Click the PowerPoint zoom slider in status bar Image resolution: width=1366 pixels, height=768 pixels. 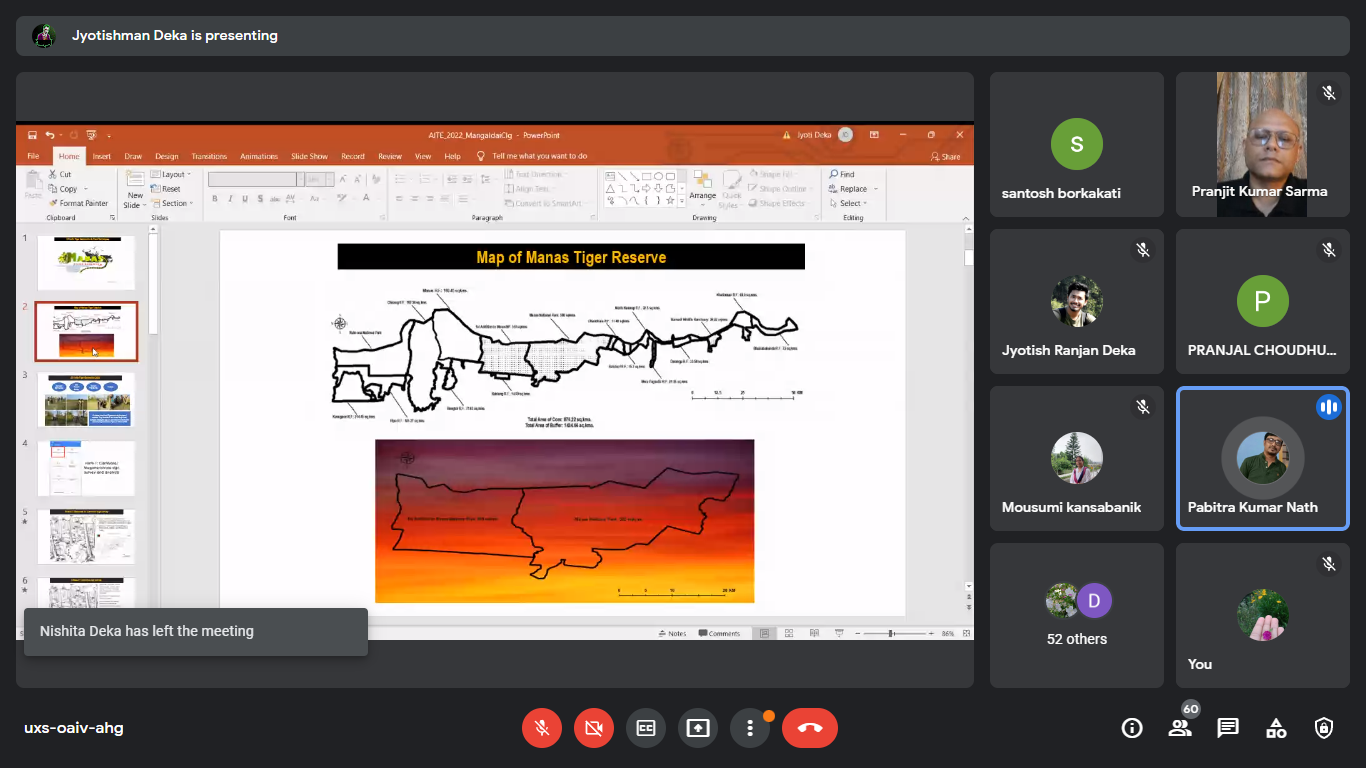[x=891, y=633]
